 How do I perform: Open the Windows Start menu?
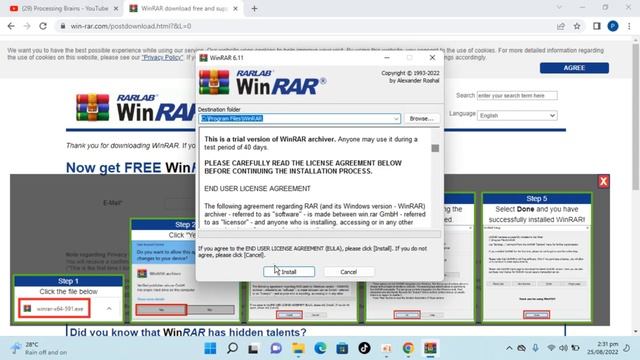click(x=210, y=348)
